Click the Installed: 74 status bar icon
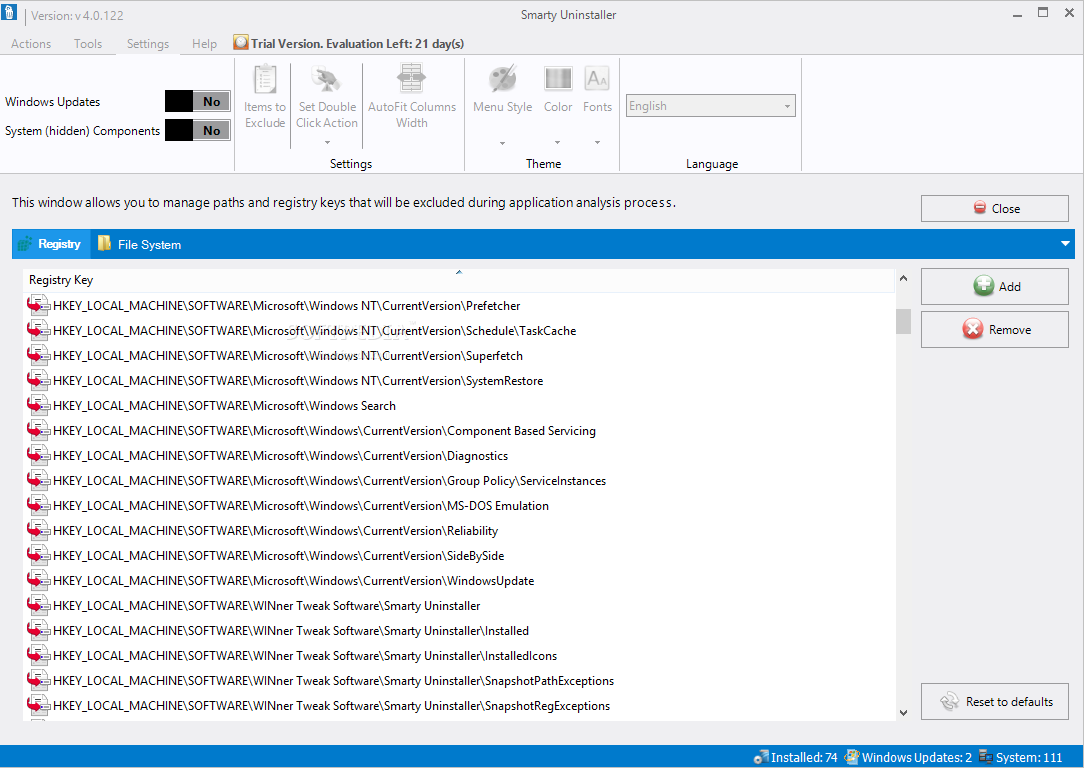Viewport: 1084px width, 768px height. pyautogui.click(x=761, y=758)
